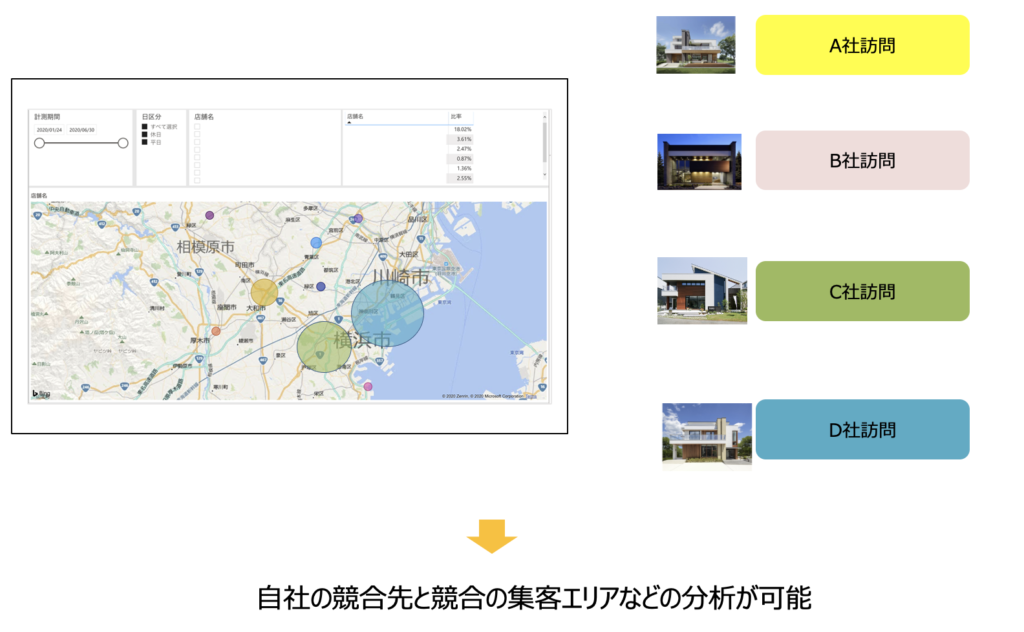Click the pink marker at map bottom

(x=368, y=386)
